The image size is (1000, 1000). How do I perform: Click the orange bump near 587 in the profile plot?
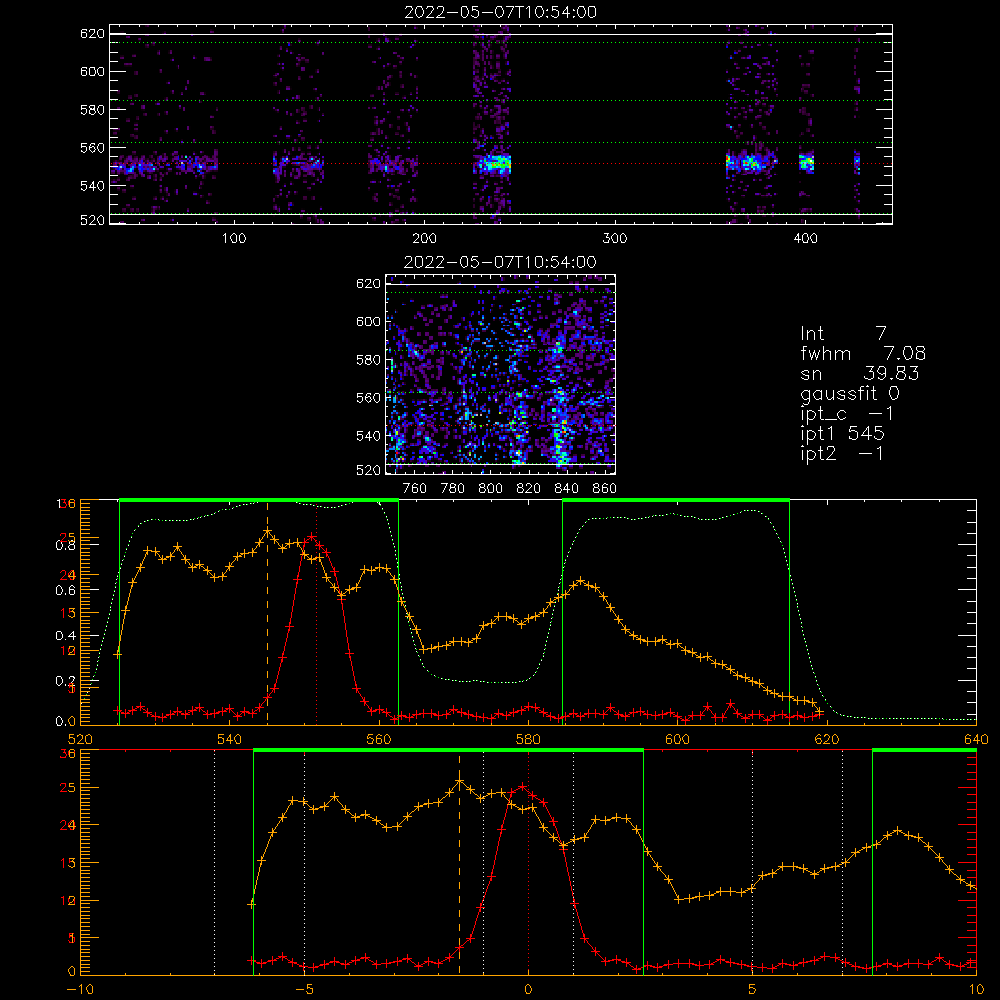click(580, 581)
